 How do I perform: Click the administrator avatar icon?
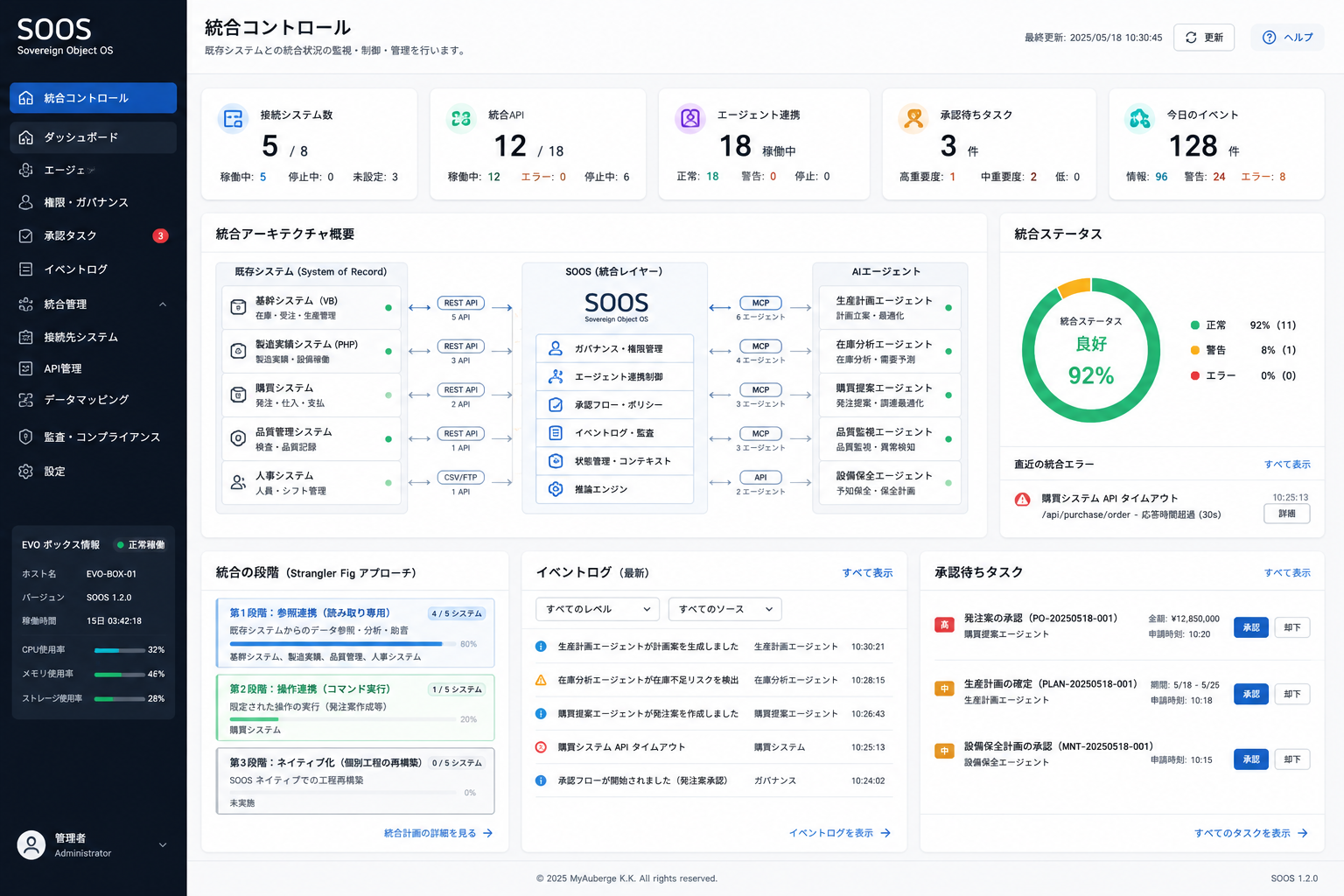(x=31, y=844)
